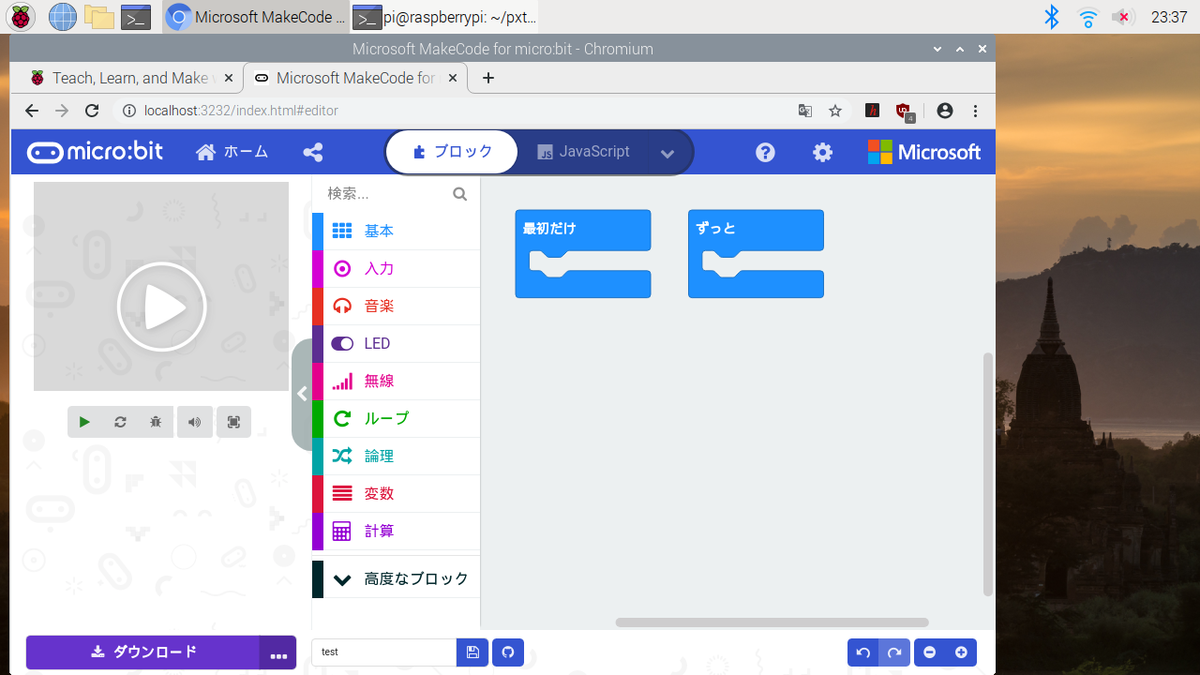Open the language dropdown beside JavaScript
This screenshot has width=1200, height=675.
pos(668,153)
